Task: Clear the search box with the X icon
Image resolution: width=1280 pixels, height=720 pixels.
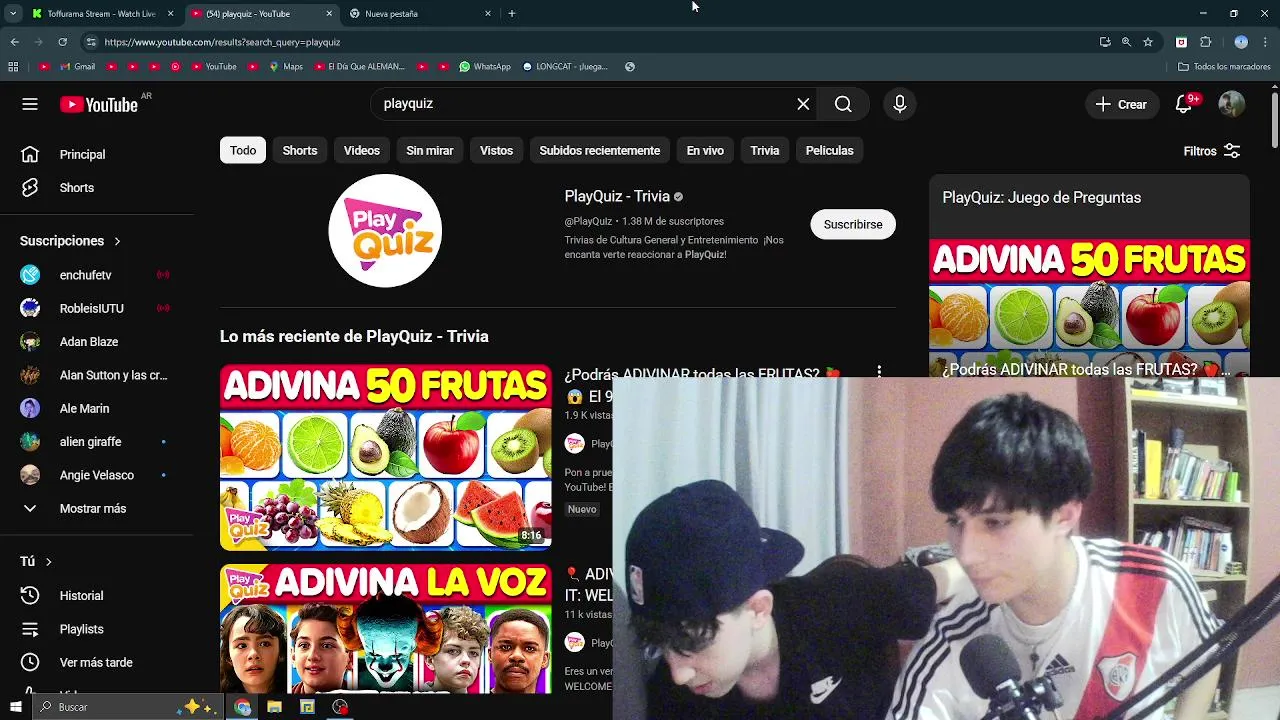Action: pyautogui.click(x=803, y=104)
